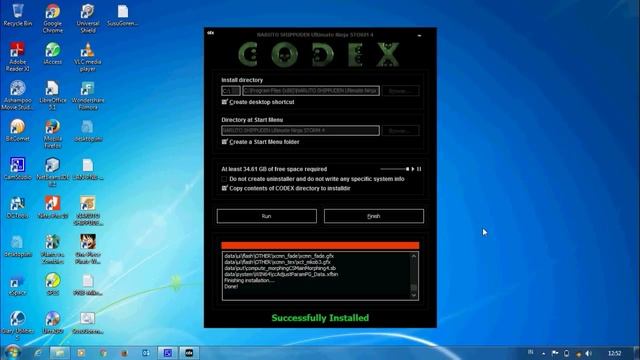Click the Run button in the installer

tap(267, 216)
